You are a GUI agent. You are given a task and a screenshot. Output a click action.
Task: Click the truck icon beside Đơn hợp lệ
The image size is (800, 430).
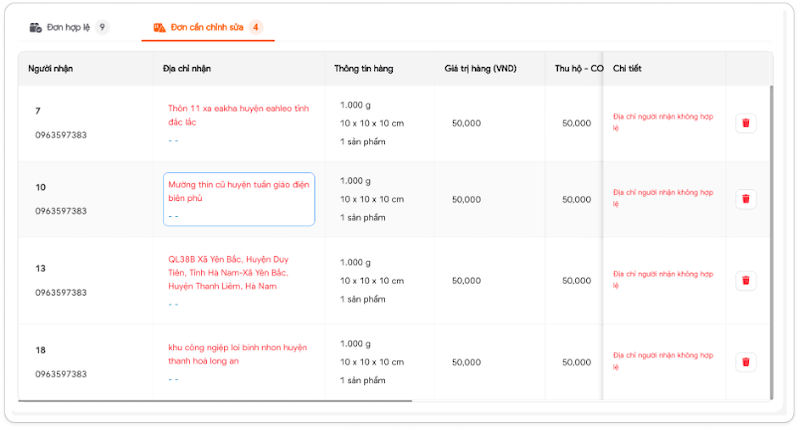click(36, 27)
